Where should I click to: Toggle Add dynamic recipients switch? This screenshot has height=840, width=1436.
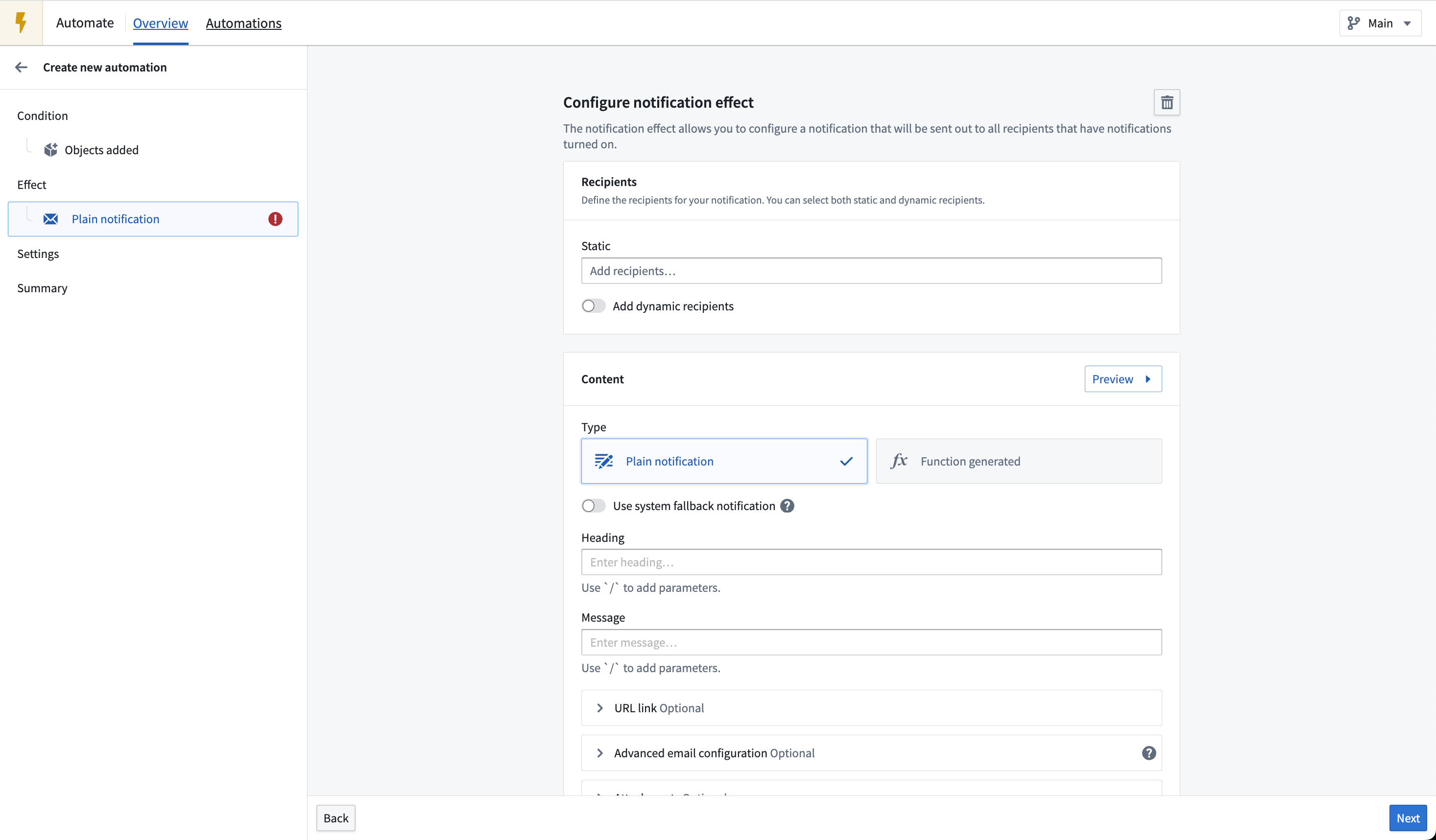click(x=593, y=306)
